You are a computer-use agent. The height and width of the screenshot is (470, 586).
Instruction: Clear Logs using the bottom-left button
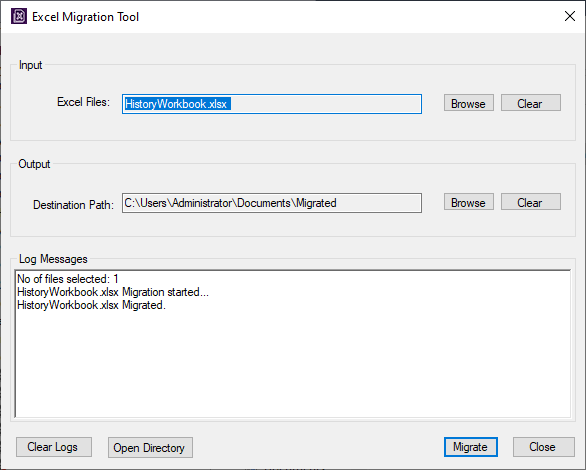pos(54,447)
